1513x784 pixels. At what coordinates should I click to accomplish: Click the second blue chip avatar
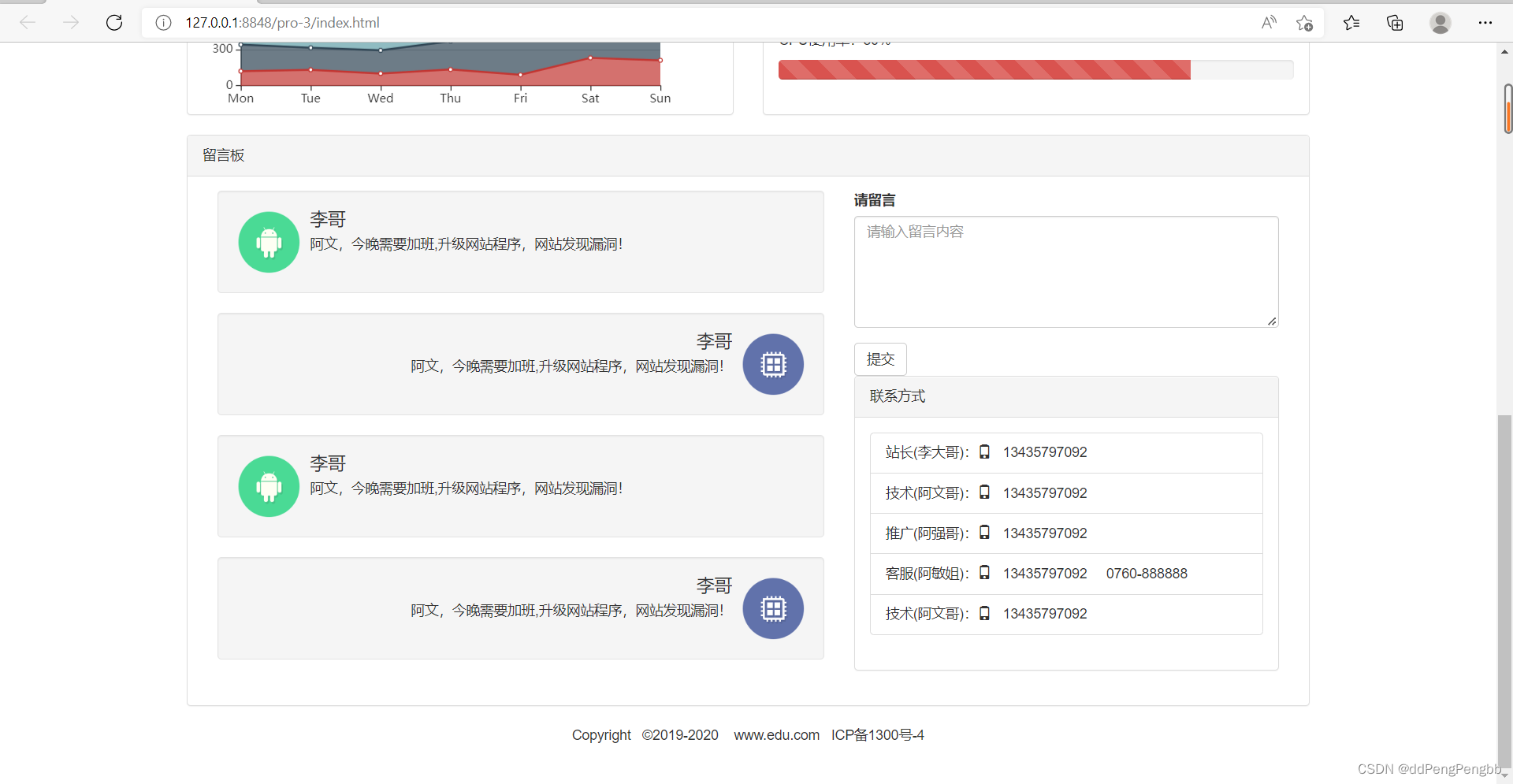coord(773,608)
